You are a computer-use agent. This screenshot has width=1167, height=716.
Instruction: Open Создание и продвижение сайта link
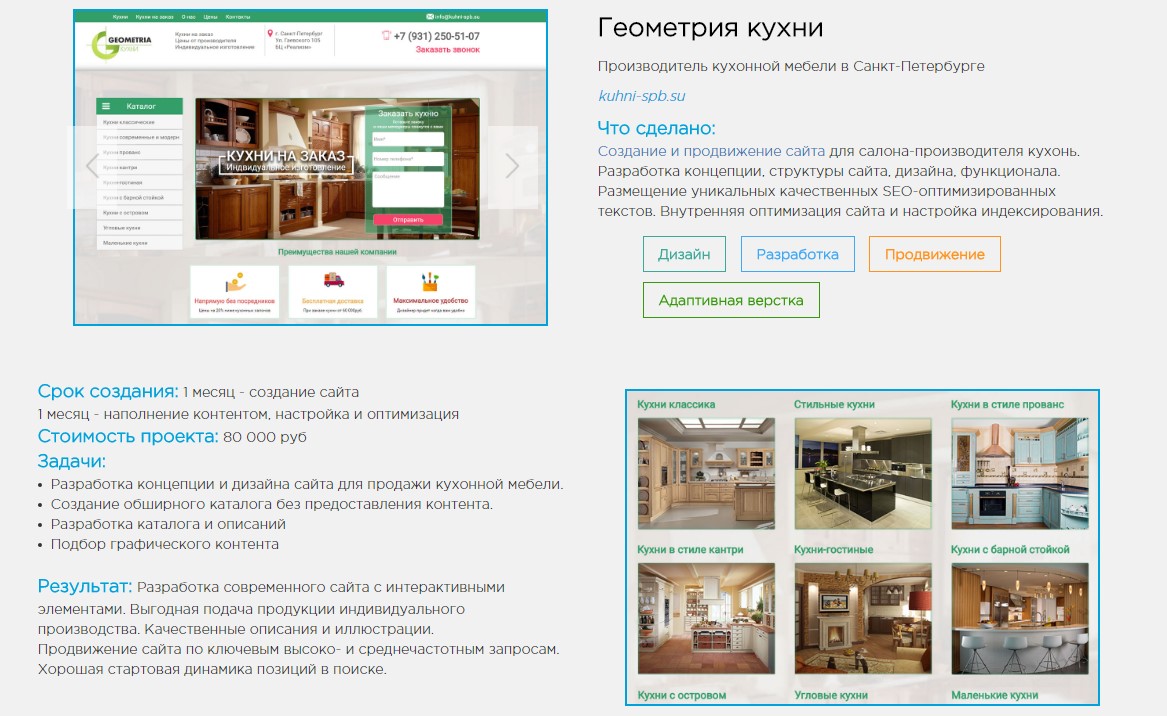click(711, 151)
